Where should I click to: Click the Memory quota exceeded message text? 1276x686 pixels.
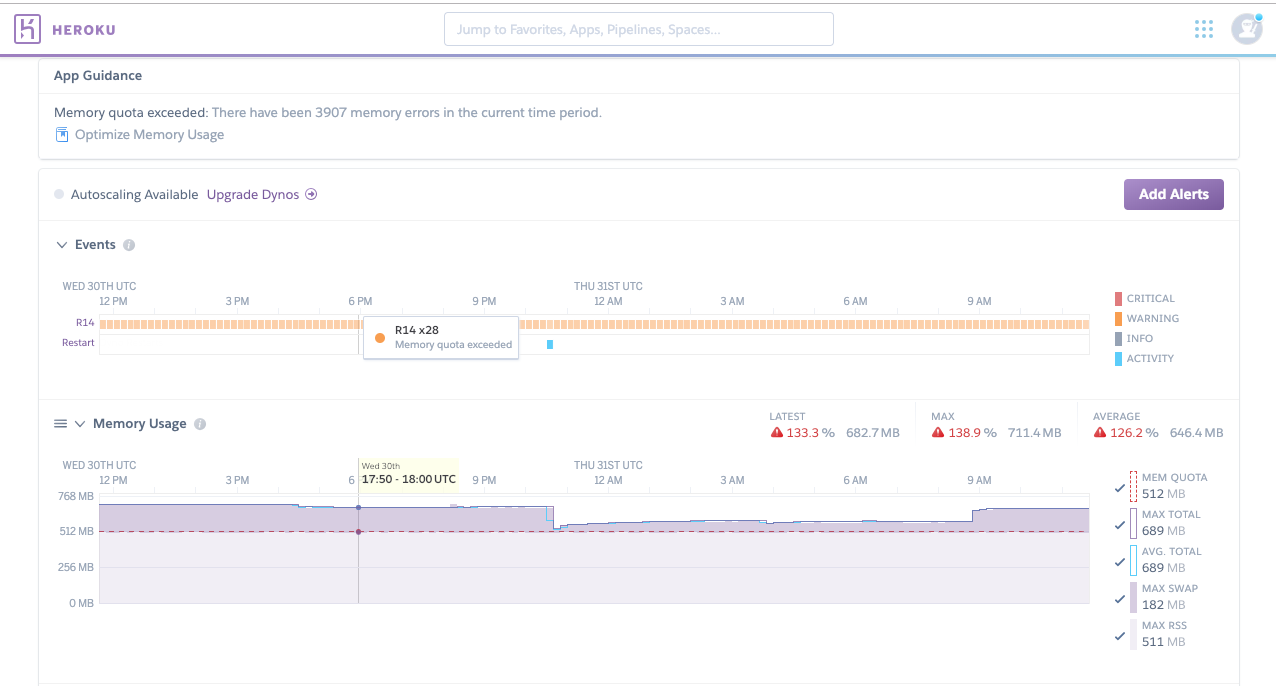pyautogui.click(x=328, y=113)
